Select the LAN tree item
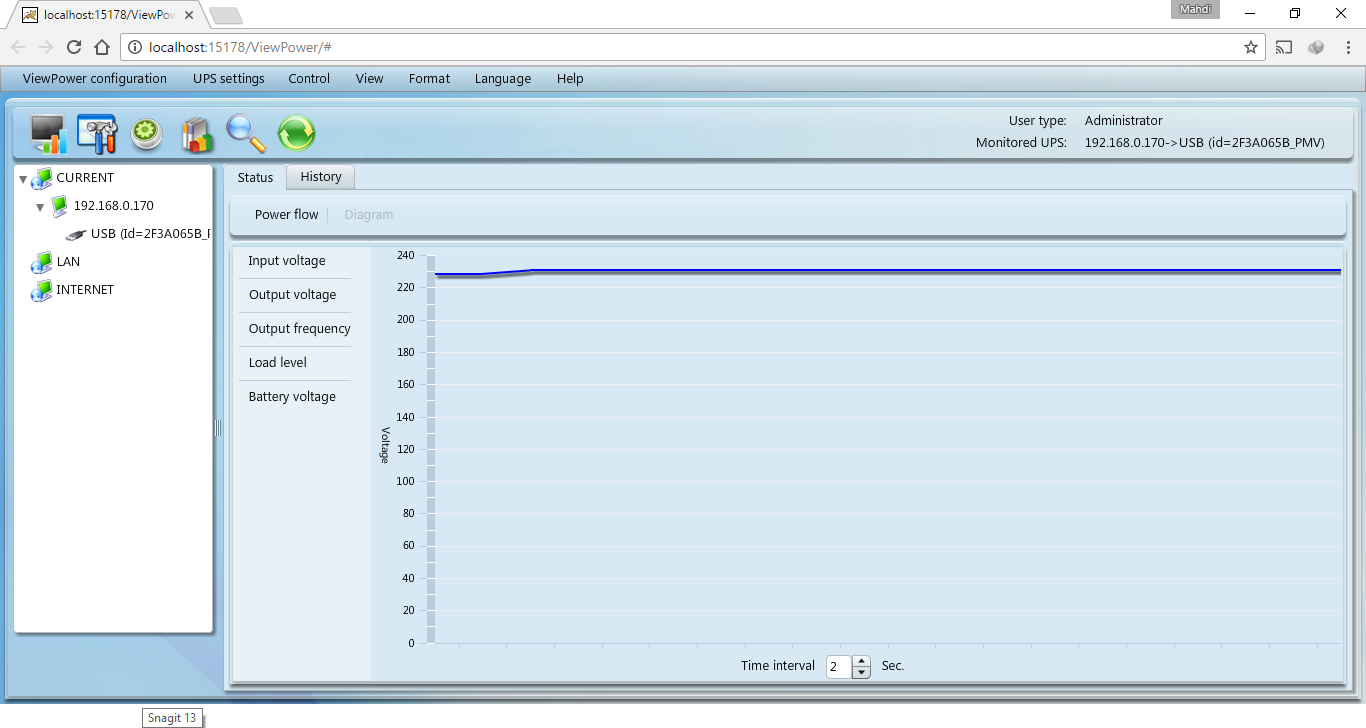The image size is (1366, 728). point(68,262)
